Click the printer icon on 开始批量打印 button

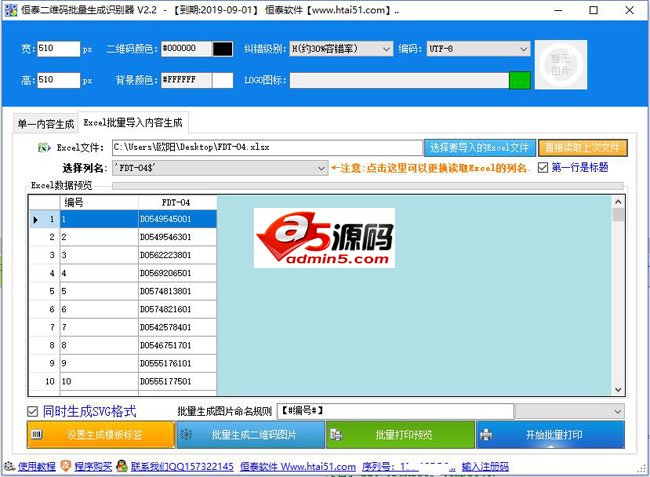[x=486, y=435]
